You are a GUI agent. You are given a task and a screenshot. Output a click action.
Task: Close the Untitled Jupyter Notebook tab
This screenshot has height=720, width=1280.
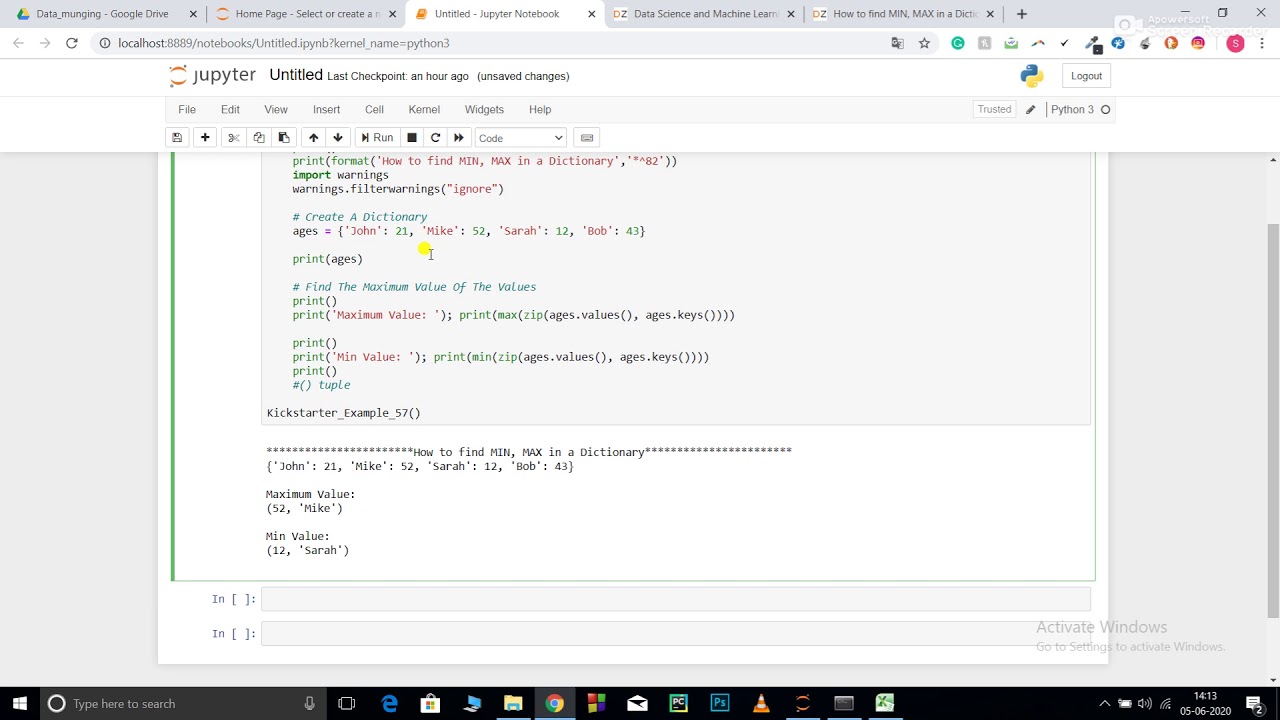point(592,14)
